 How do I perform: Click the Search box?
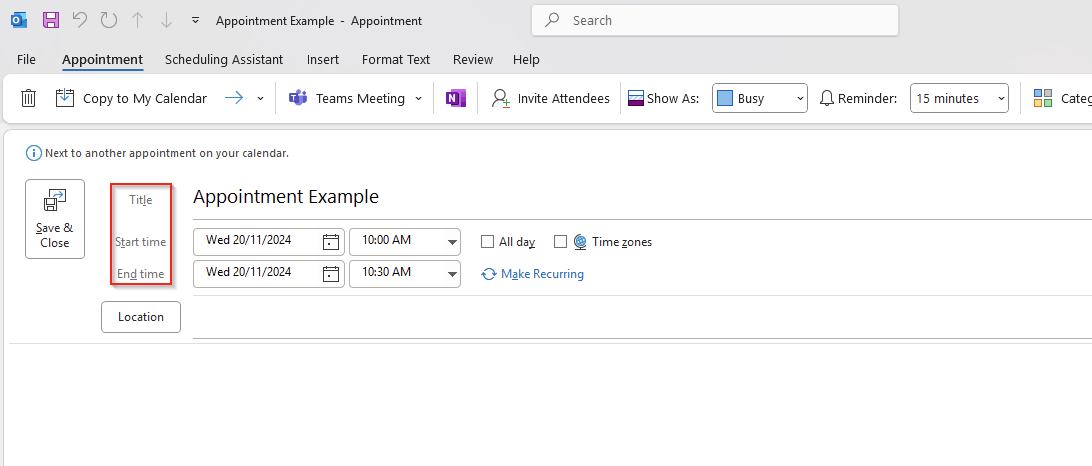(715, 20)
